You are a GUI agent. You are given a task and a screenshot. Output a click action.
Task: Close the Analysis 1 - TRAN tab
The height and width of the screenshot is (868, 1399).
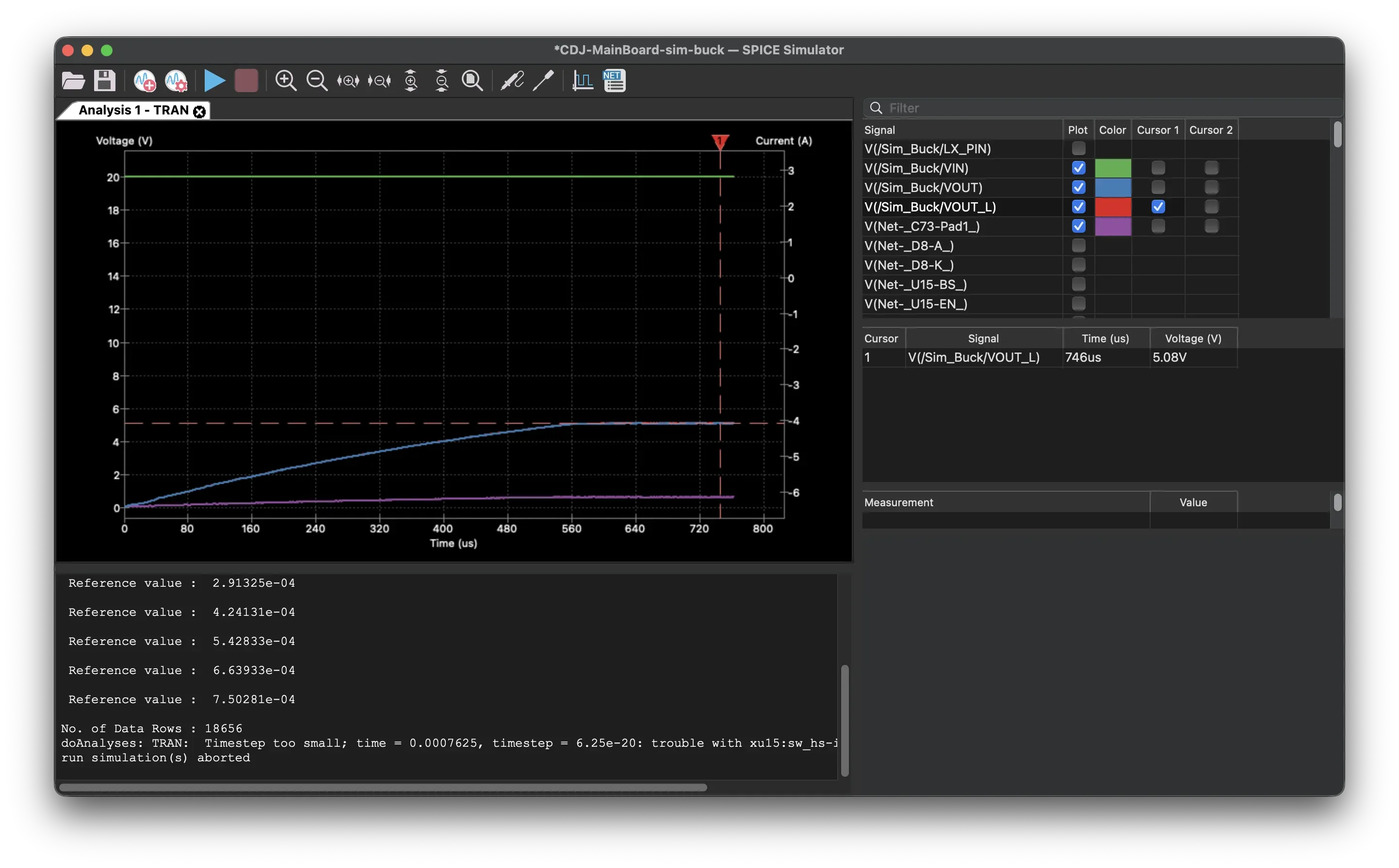pos(199,112)
